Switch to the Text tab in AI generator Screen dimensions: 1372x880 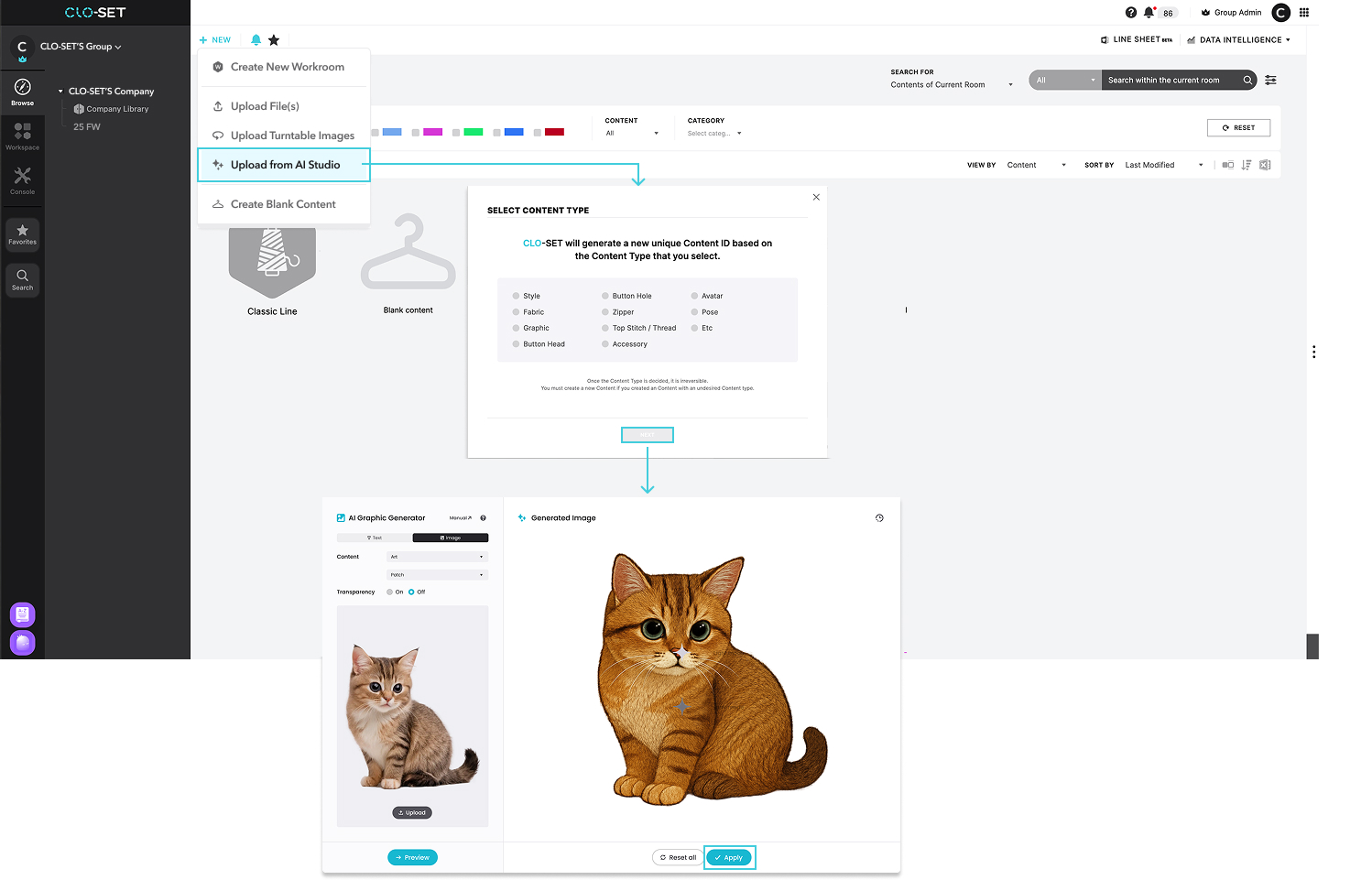point(375,538)
